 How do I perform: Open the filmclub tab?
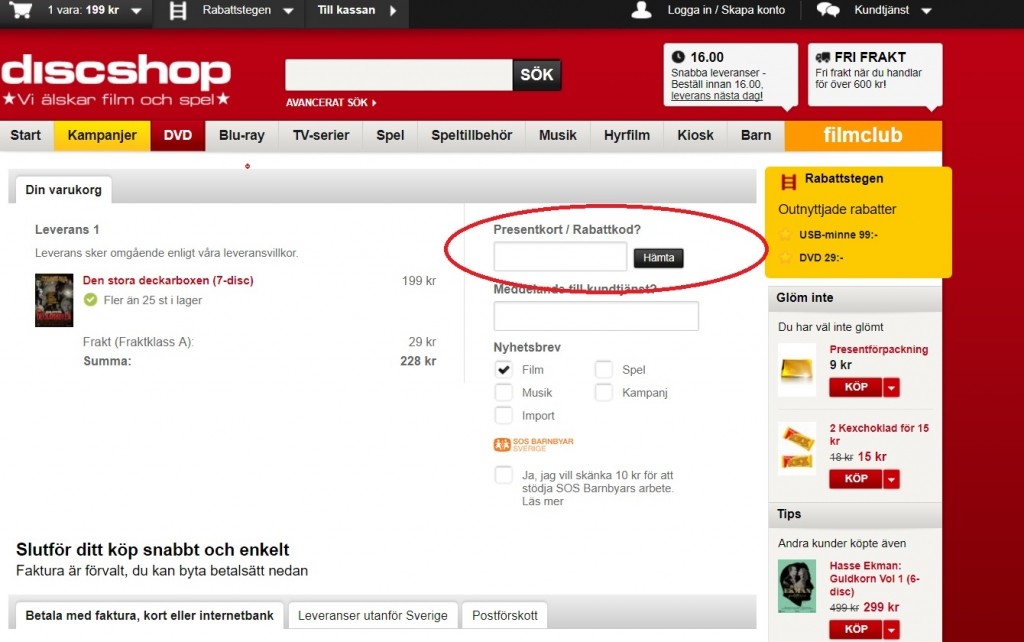(x=863, y=135)
